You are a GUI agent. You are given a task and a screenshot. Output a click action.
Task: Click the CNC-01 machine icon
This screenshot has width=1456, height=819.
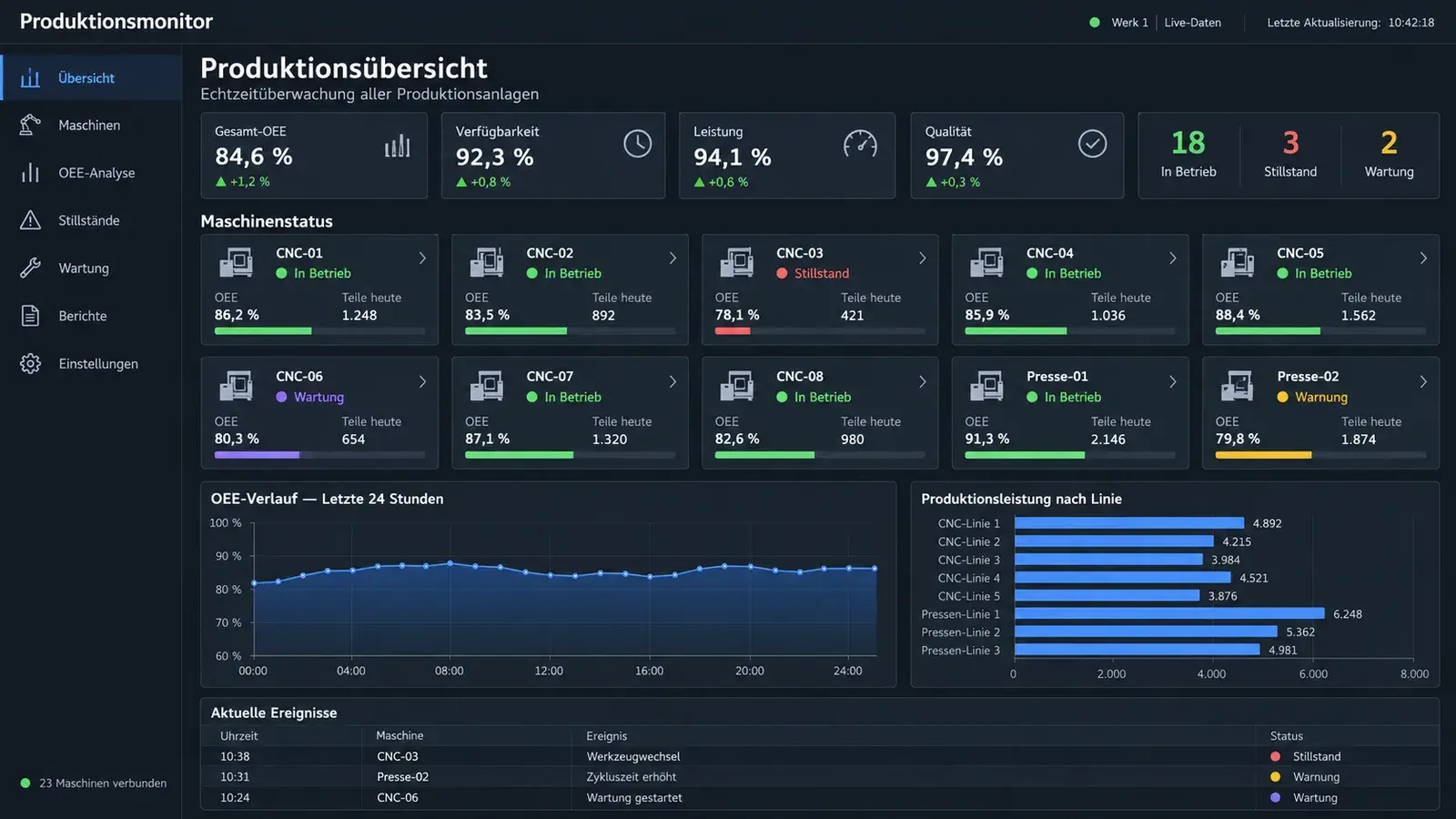pos(237,263)
